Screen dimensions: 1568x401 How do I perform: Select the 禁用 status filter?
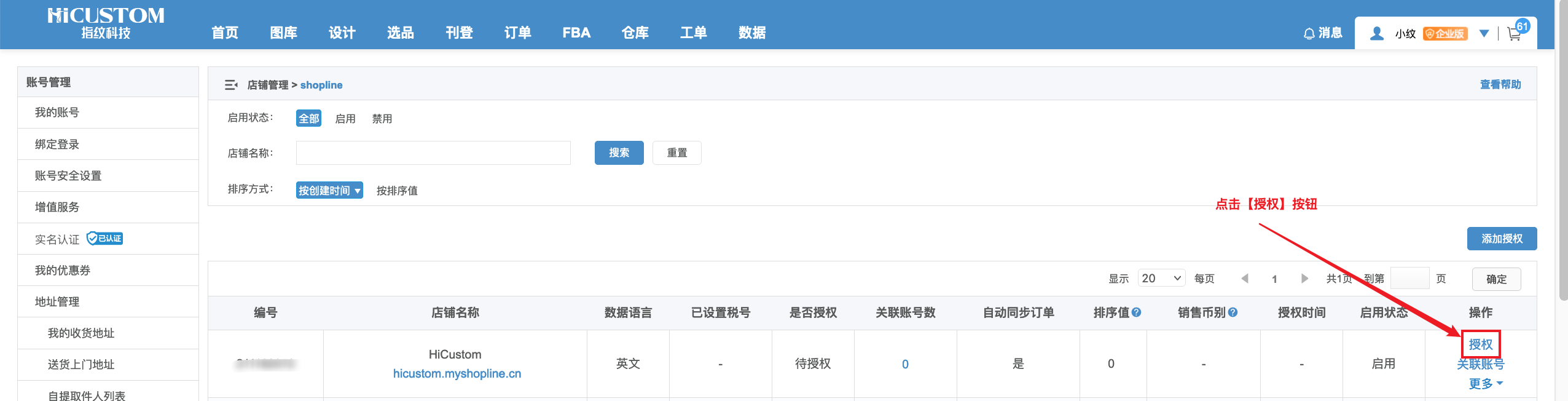pyautogui.click(x=382, y=119)
